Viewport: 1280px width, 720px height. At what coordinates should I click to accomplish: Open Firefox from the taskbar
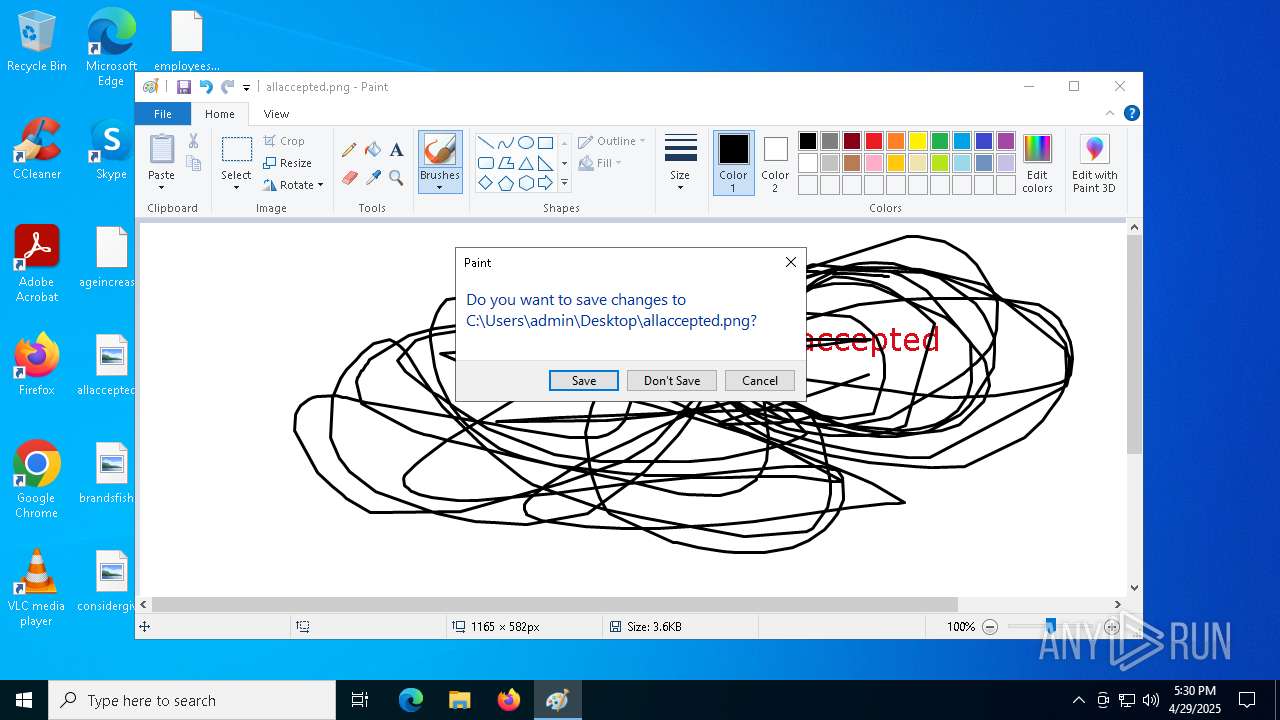[x=508, y=700]
